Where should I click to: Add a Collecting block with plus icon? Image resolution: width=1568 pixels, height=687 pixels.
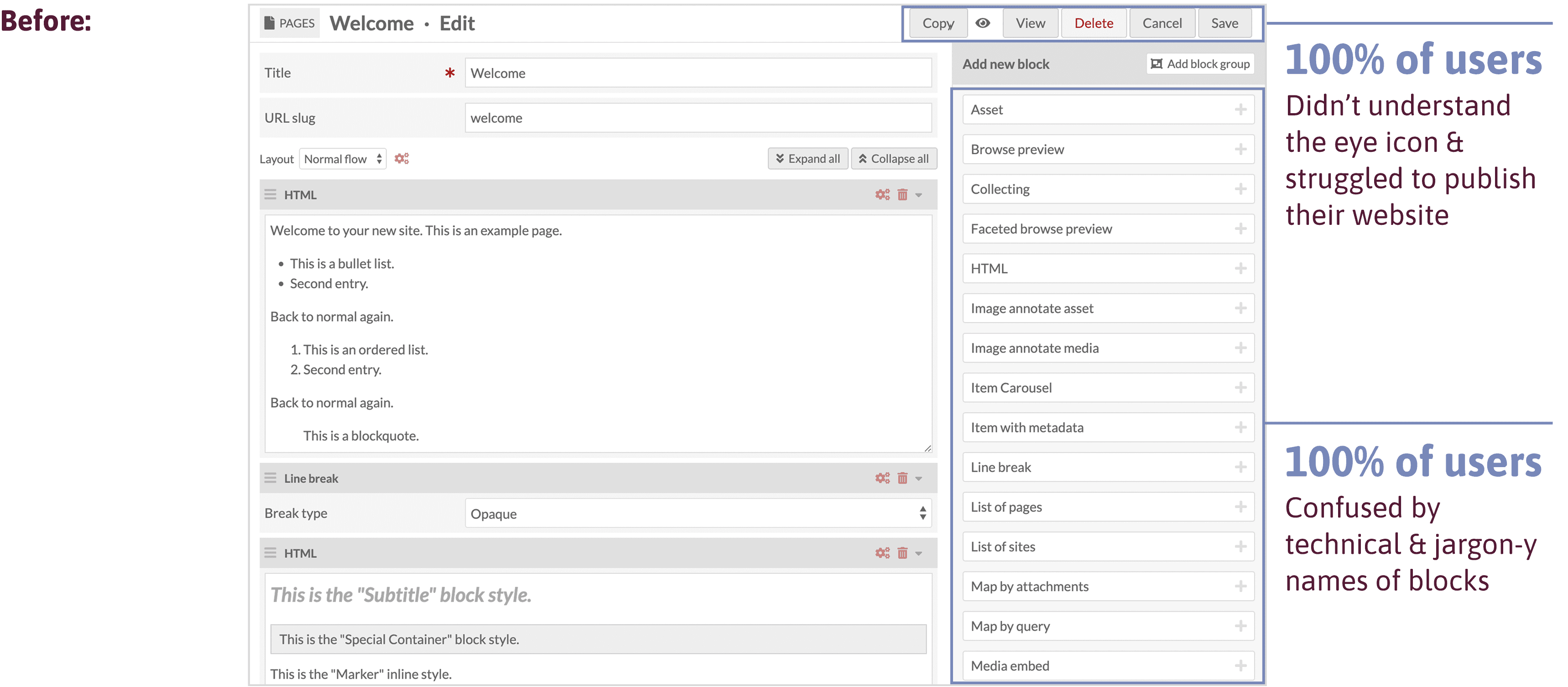tap(1240, 189)
